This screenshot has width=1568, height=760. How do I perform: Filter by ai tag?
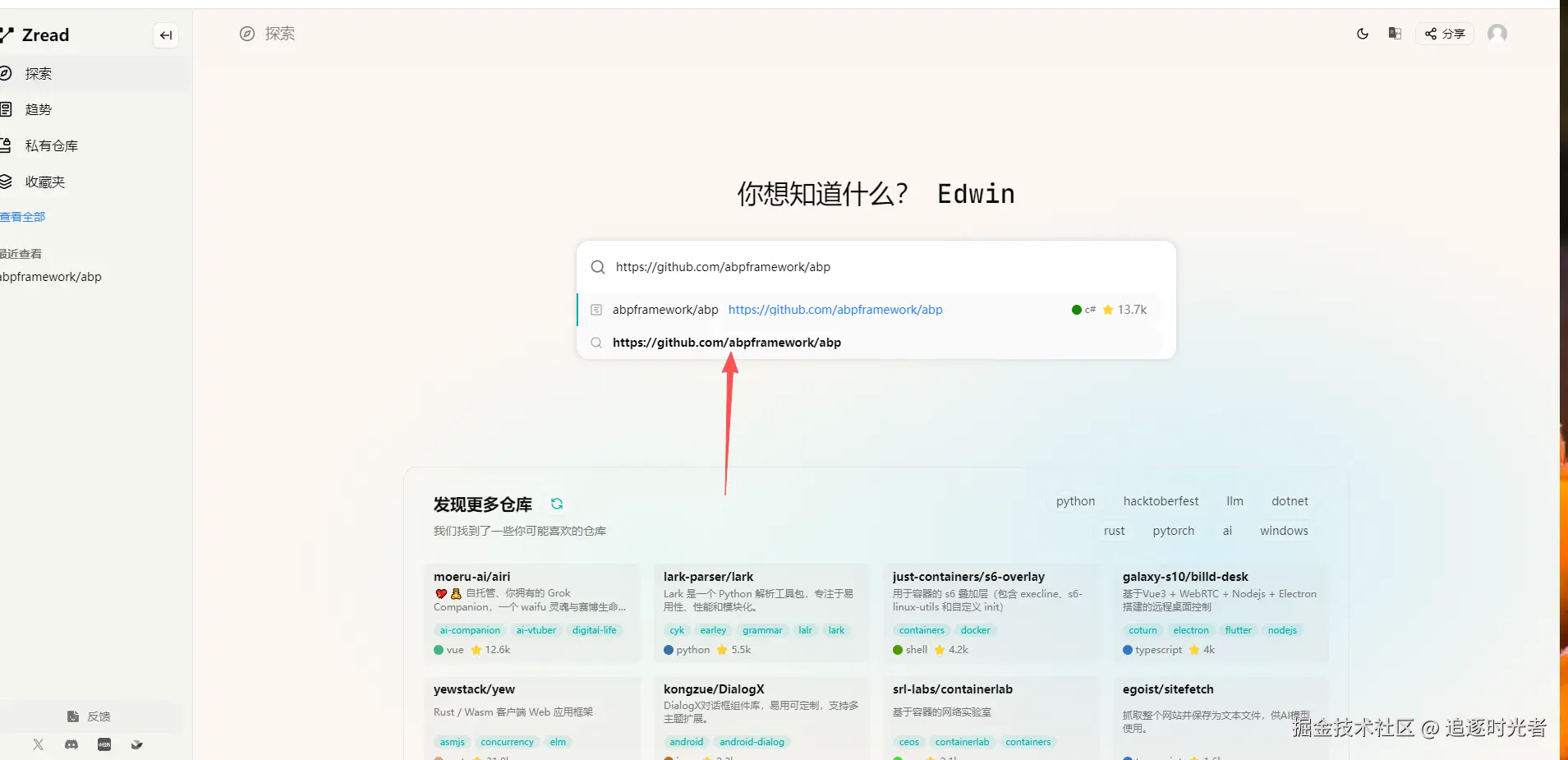1227,531
